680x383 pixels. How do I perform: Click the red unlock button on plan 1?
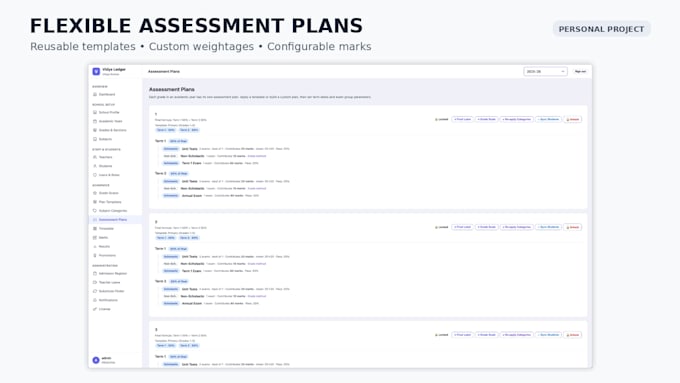point(573,119)
